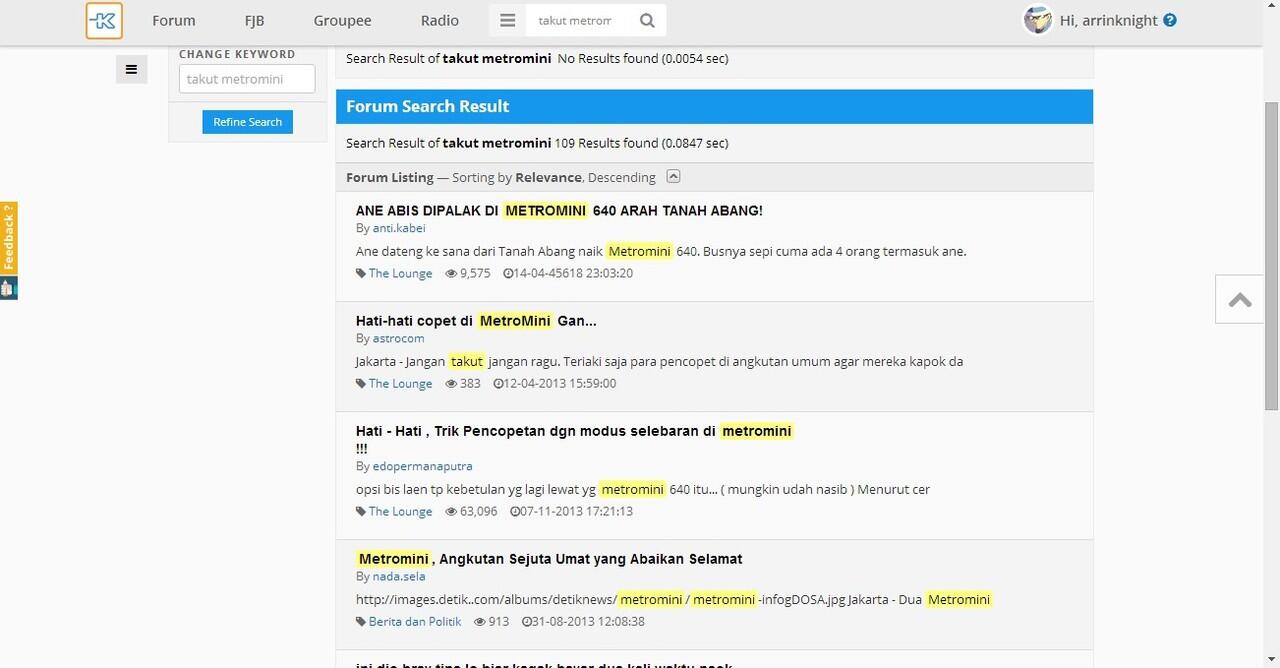Click the snippet starting 'opsi bis laen'
1280x668 pixels.
click(643, 489)
